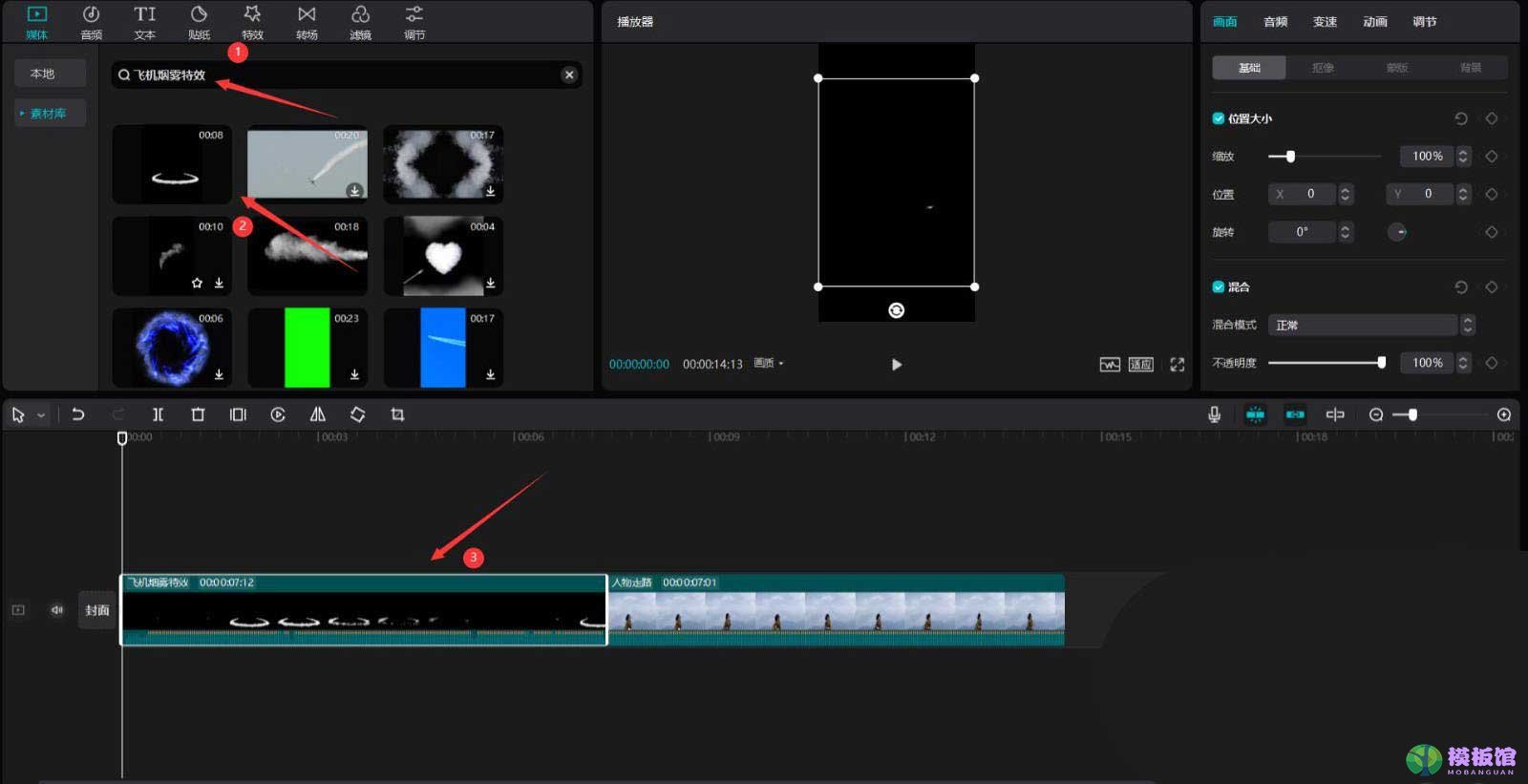Switch to the 调节 tab in properties panel
The image size is (1528, 784).
1425,21
